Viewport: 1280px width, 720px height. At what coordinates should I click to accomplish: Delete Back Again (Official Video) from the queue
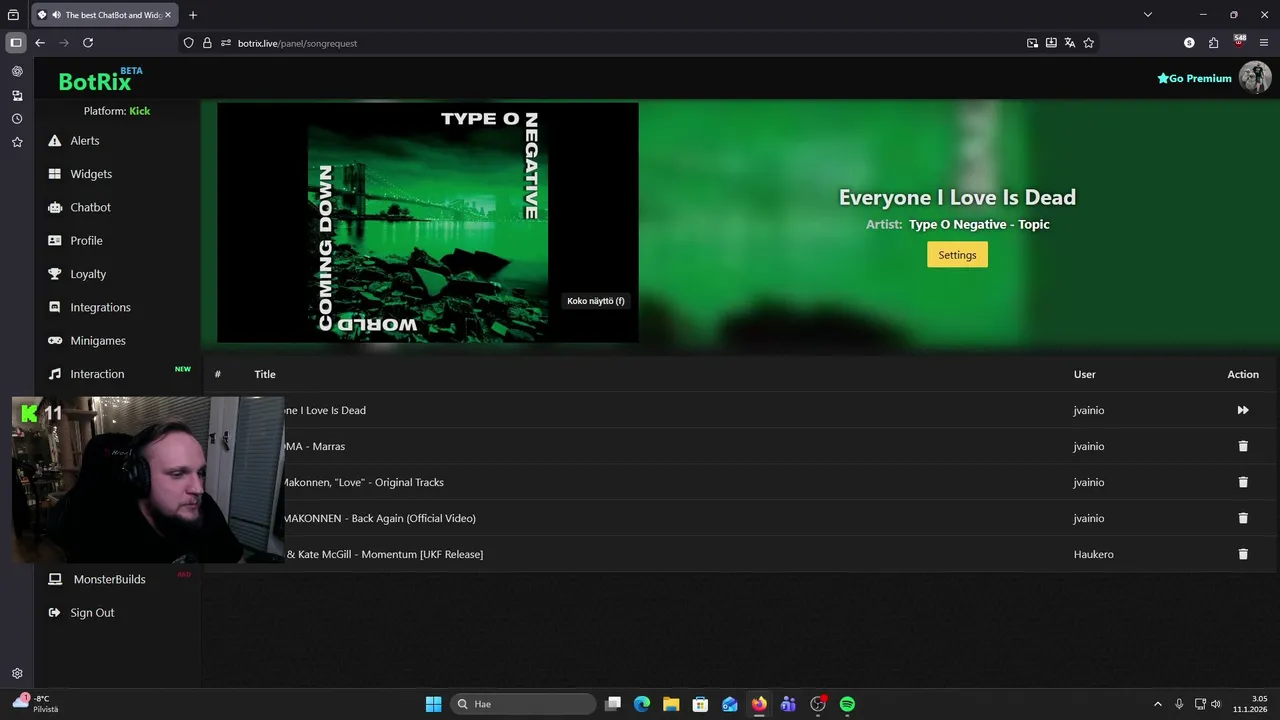click(1243, 518)
